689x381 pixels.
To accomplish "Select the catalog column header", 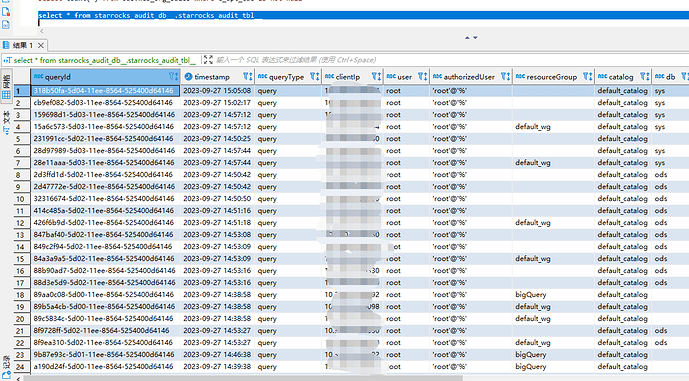I will pyautogui.click(x=623, y=76).
